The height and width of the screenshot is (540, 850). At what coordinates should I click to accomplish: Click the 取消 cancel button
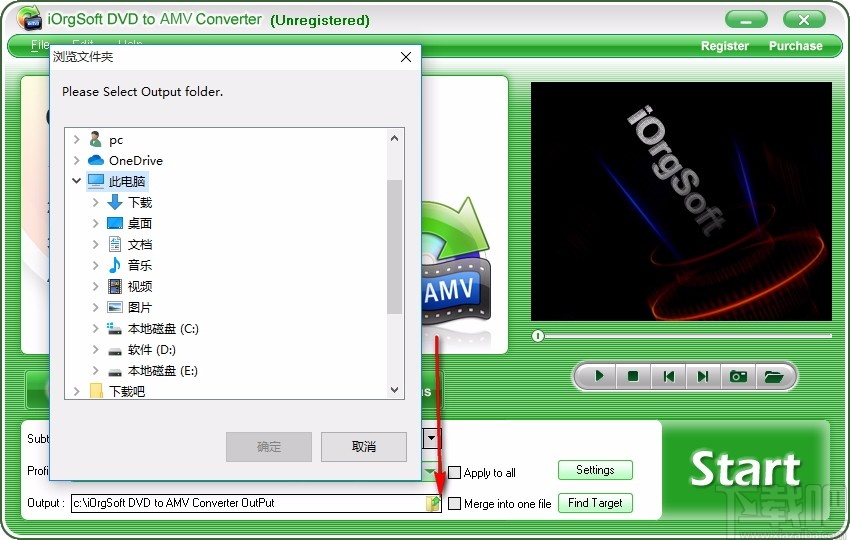[x=364, y=447]
